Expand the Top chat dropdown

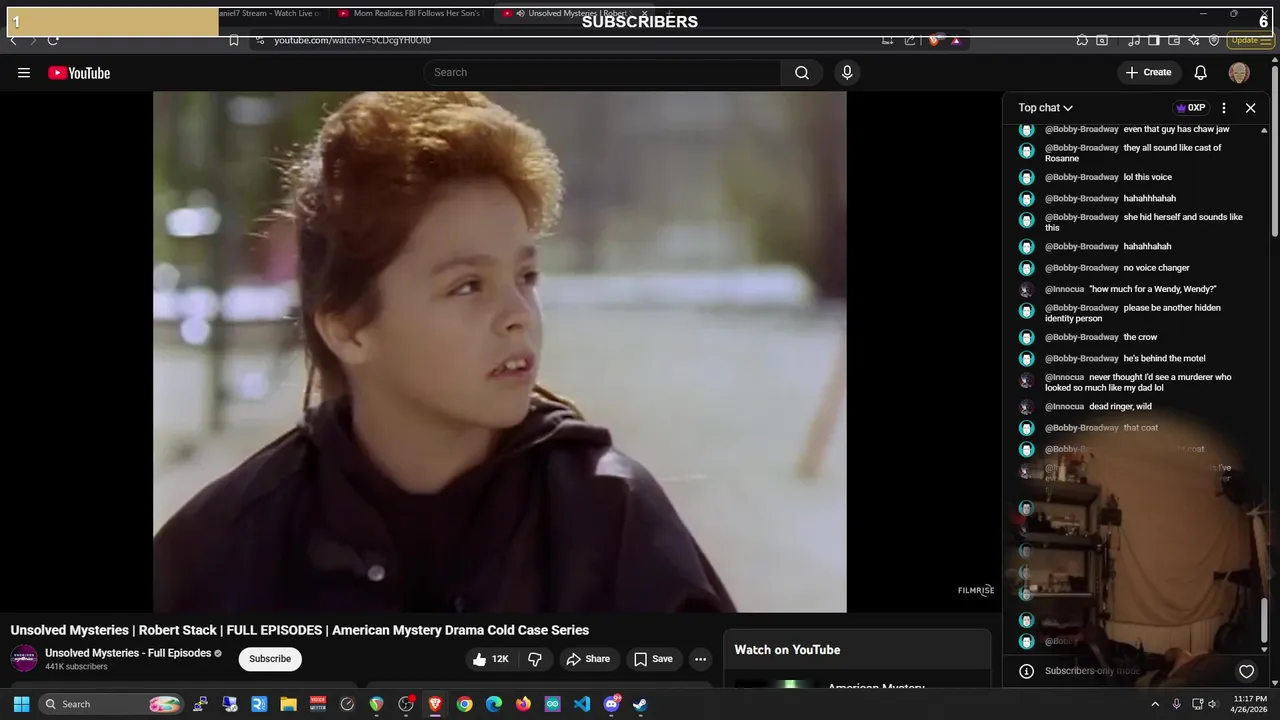click(1045, 108)
